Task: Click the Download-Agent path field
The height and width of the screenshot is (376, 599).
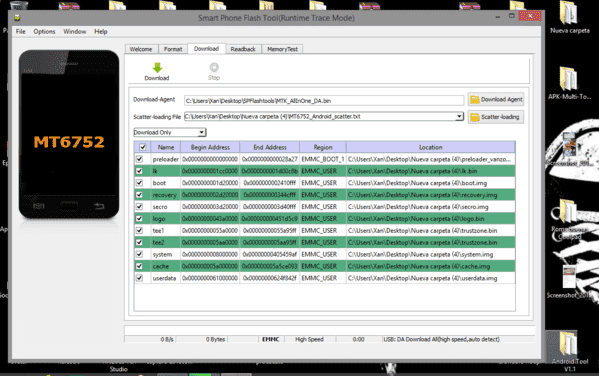Action: click(324, 100)
